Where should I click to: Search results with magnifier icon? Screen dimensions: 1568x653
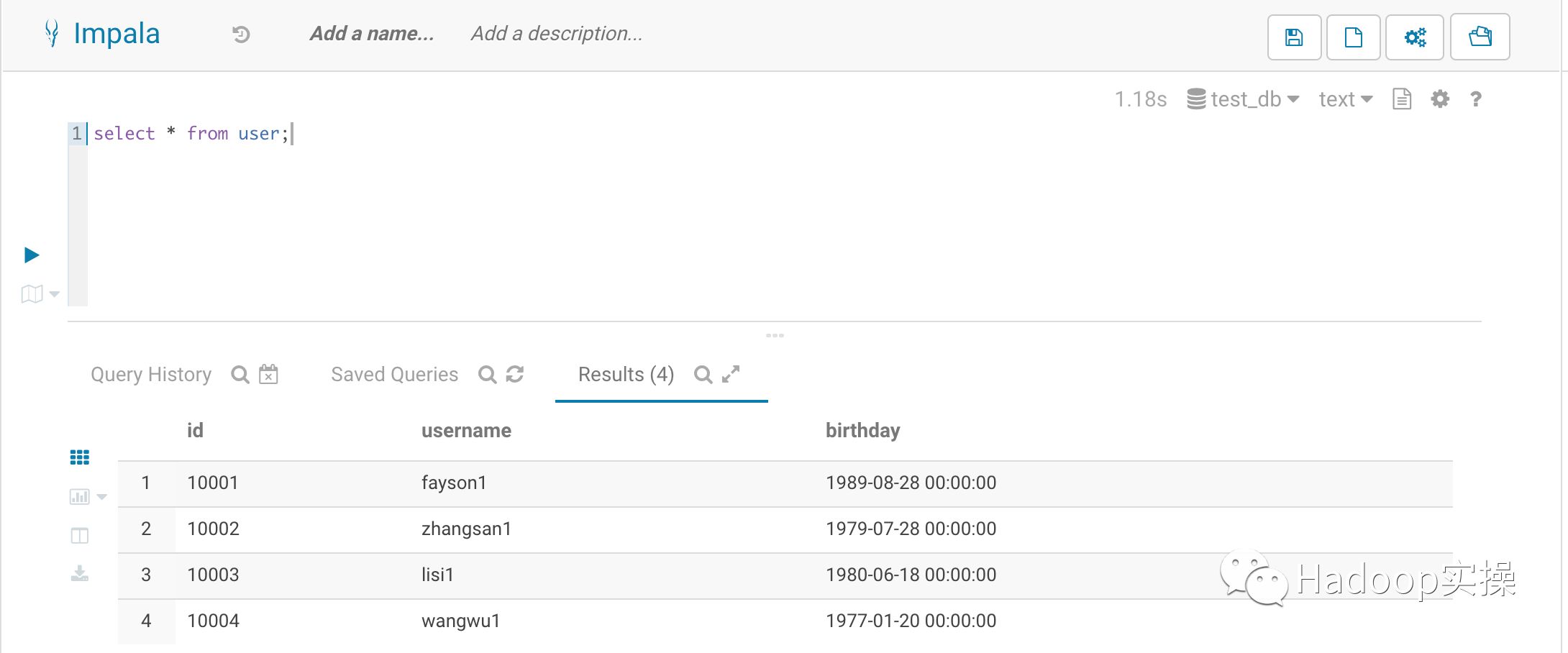(703, 375)
